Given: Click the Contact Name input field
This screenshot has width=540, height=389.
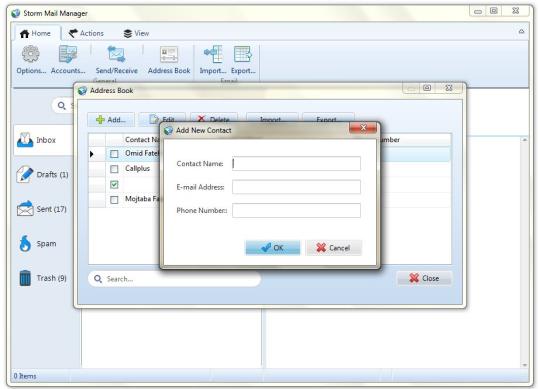Looking at the screenshot, I should pyautogui.click(x=297, y=164).
